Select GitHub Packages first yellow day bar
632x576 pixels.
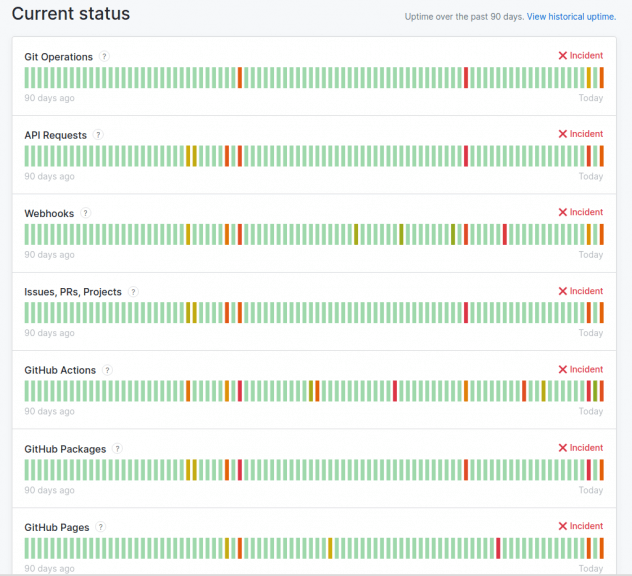tap(188, 470)
